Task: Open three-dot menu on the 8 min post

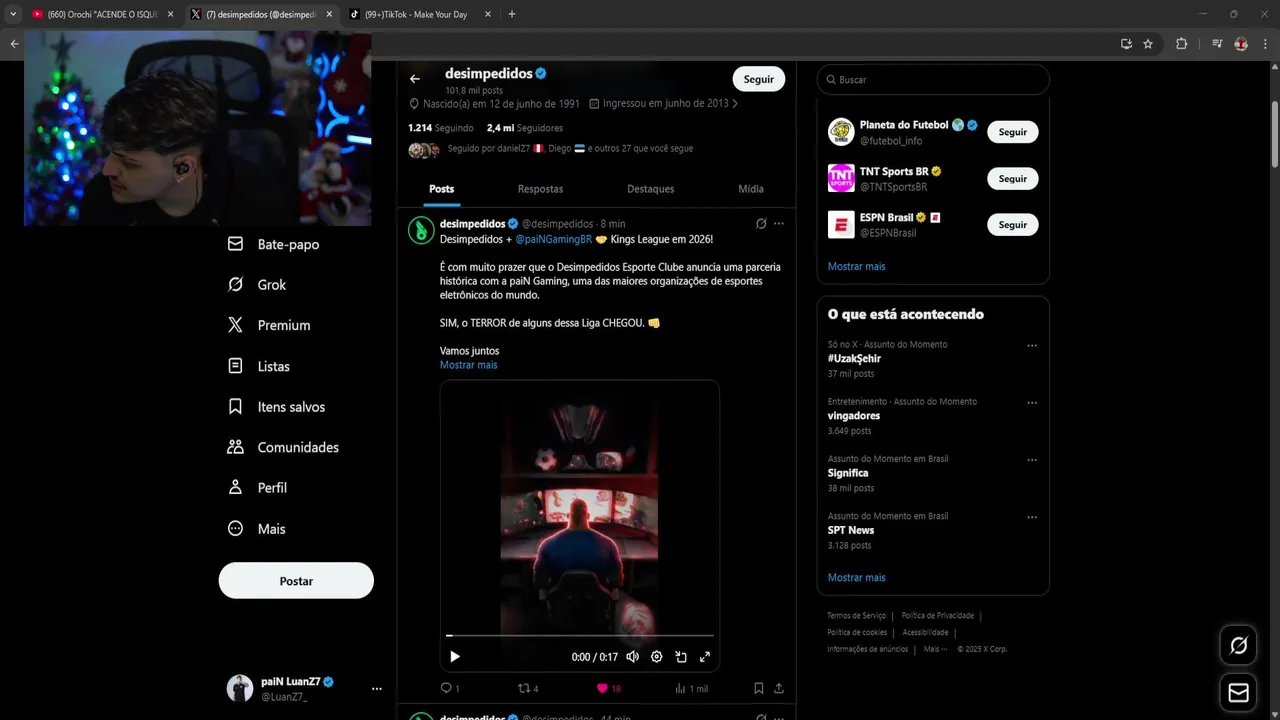Action: [779, 223]
